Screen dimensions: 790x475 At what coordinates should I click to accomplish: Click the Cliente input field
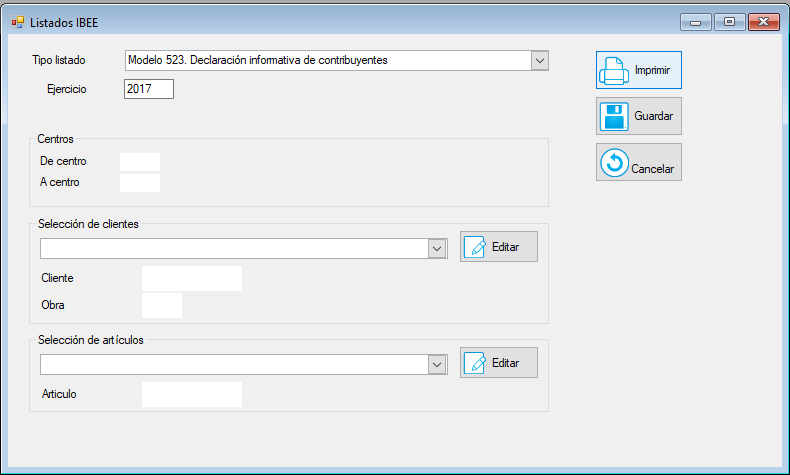point(192,279)
